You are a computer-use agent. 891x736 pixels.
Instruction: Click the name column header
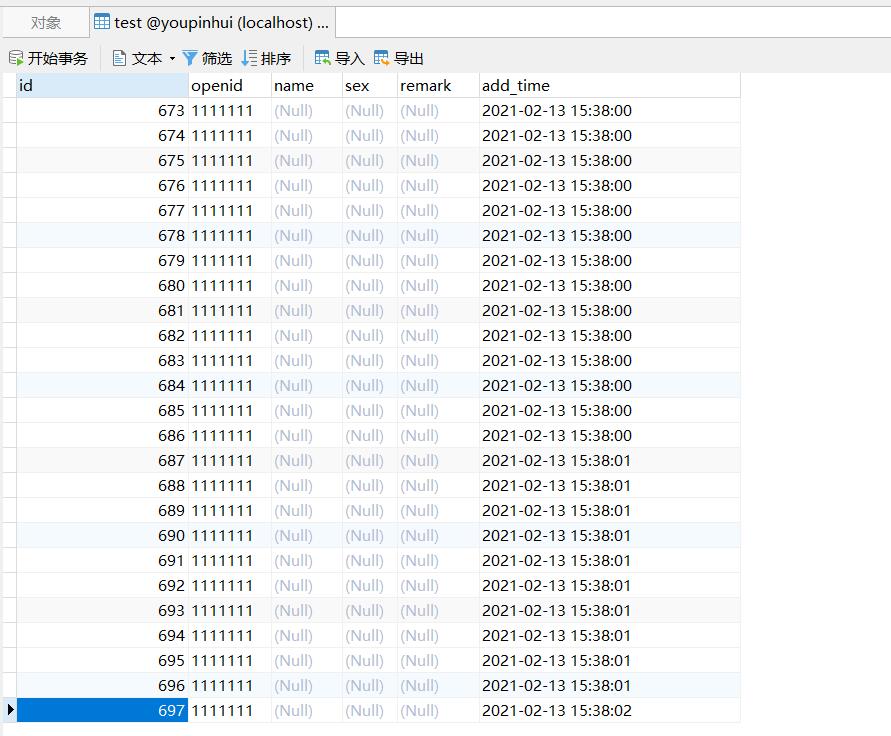307,85
